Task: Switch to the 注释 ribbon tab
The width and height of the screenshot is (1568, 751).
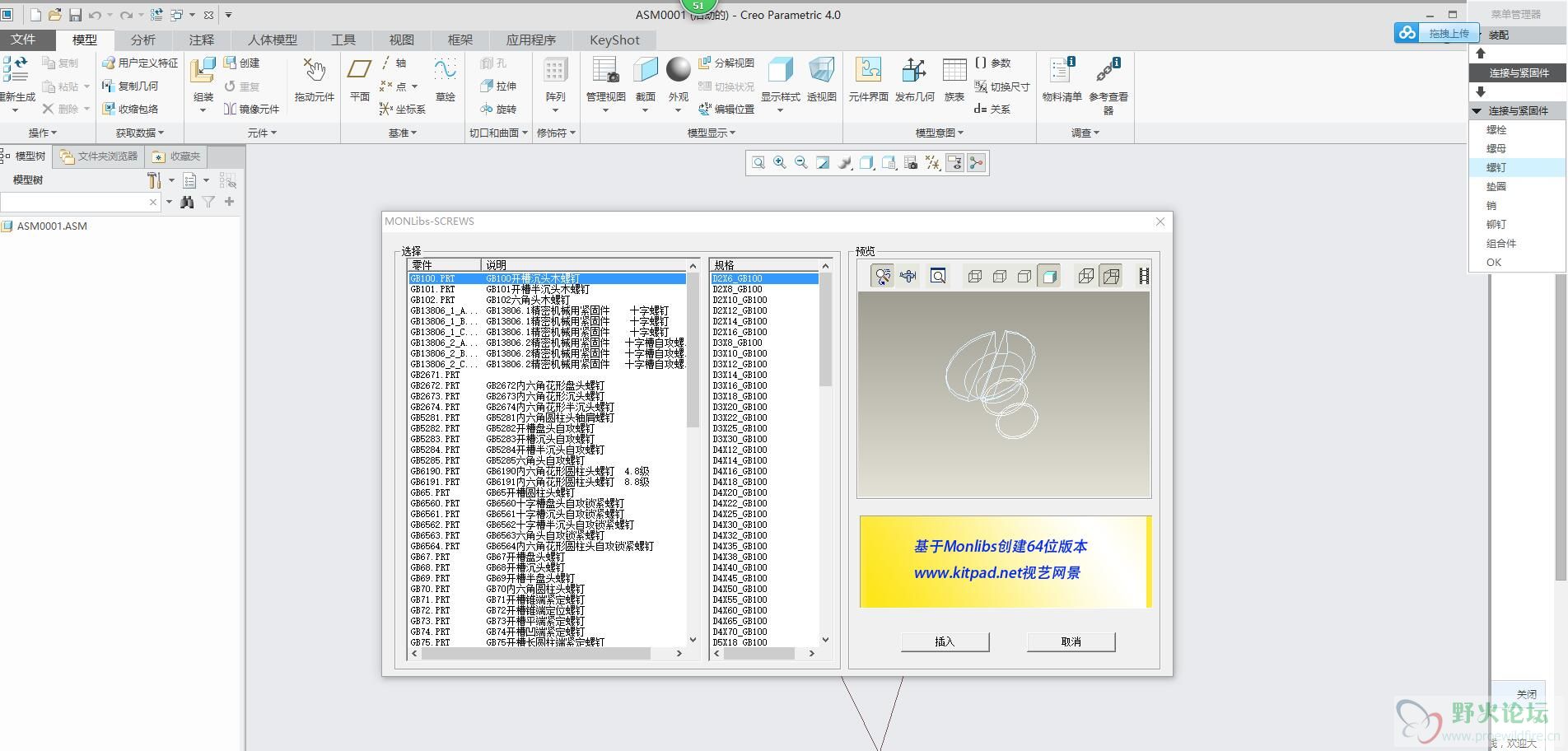Action: tap(202, 40)
